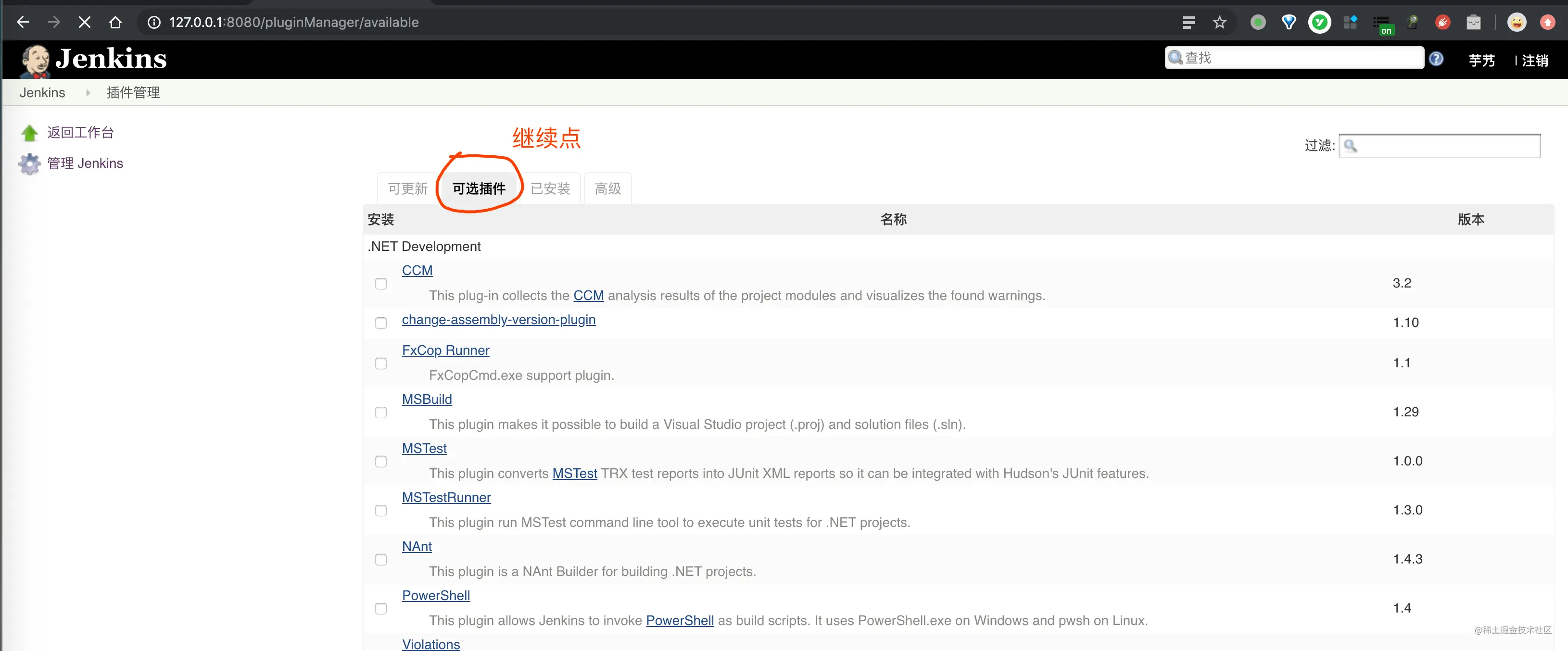Open the 已安装 tab

point(550,188)
